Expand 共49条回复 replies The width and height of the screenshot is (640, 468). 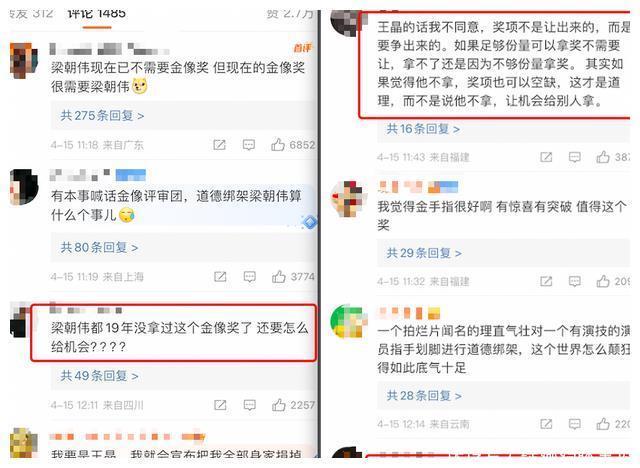[99, 375]
